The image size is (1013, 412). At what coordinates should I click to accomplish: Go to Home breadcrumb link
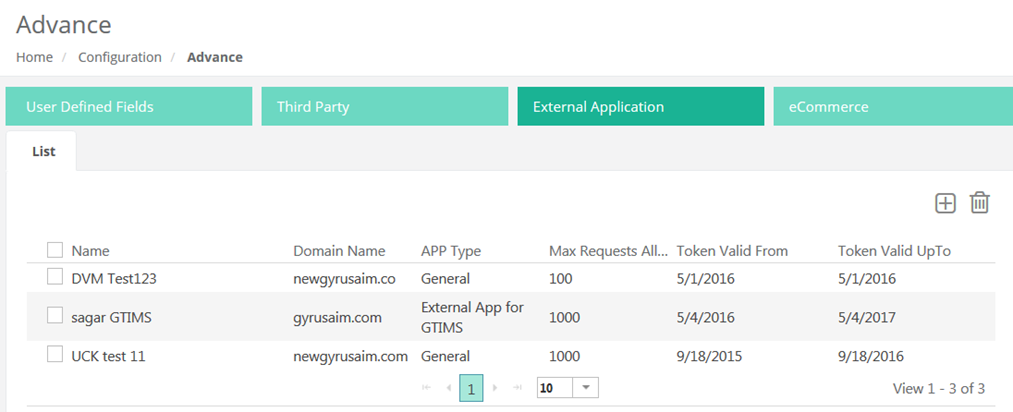click(34, 57)
